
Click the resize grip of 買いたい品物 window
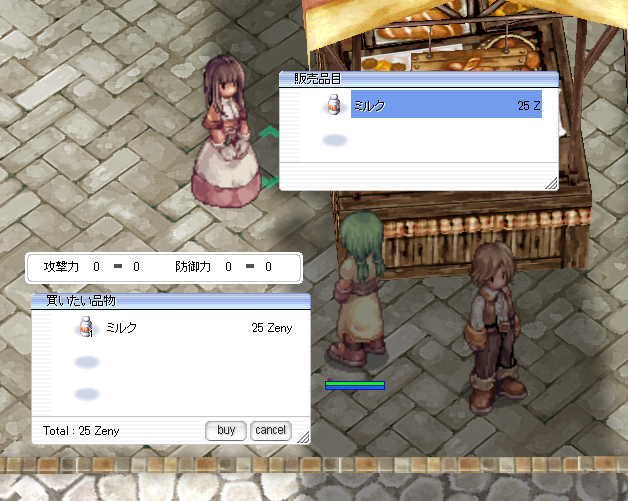[303, 437]
